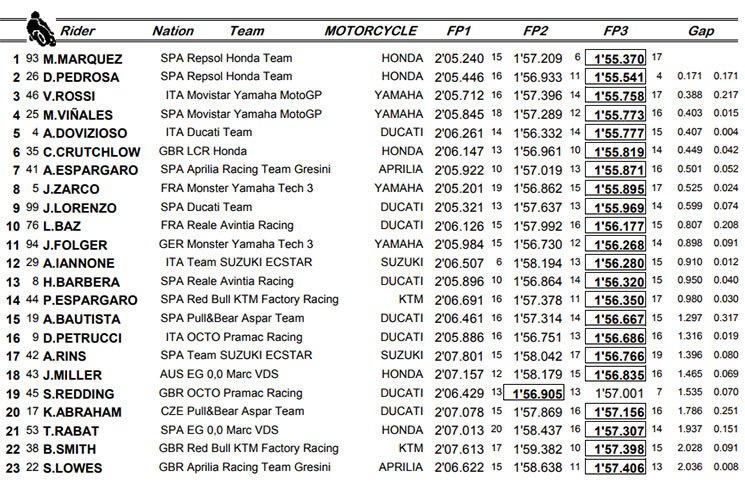Click the Rider column header
This screenshot has width=745, height=483.
click(77, 31)
